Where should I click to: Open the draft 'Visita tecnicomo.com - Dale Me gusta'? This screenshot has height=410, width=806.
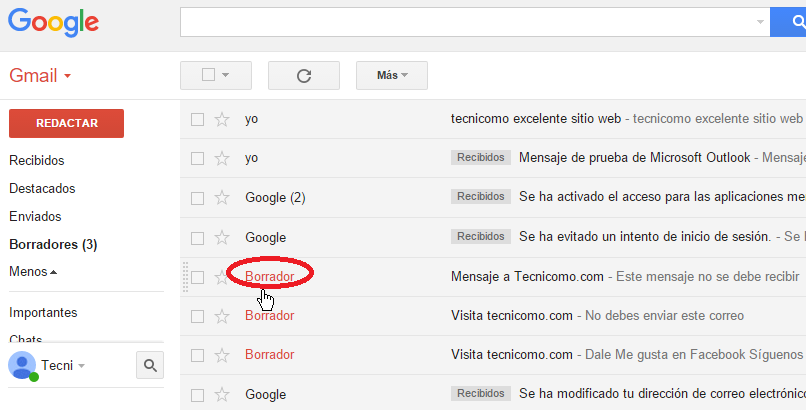click(511, 355)
